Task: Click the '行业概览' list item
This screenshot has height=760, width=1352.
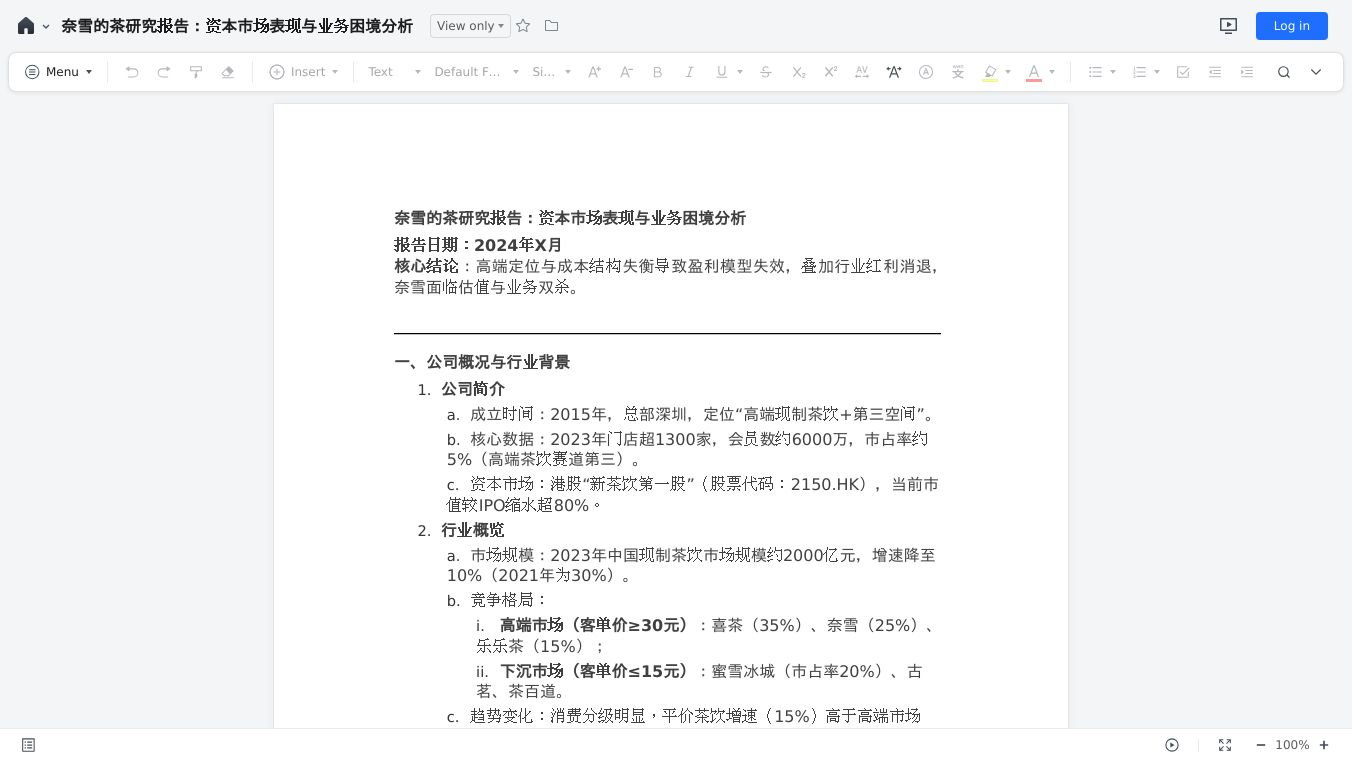Action: pos(473,530)
